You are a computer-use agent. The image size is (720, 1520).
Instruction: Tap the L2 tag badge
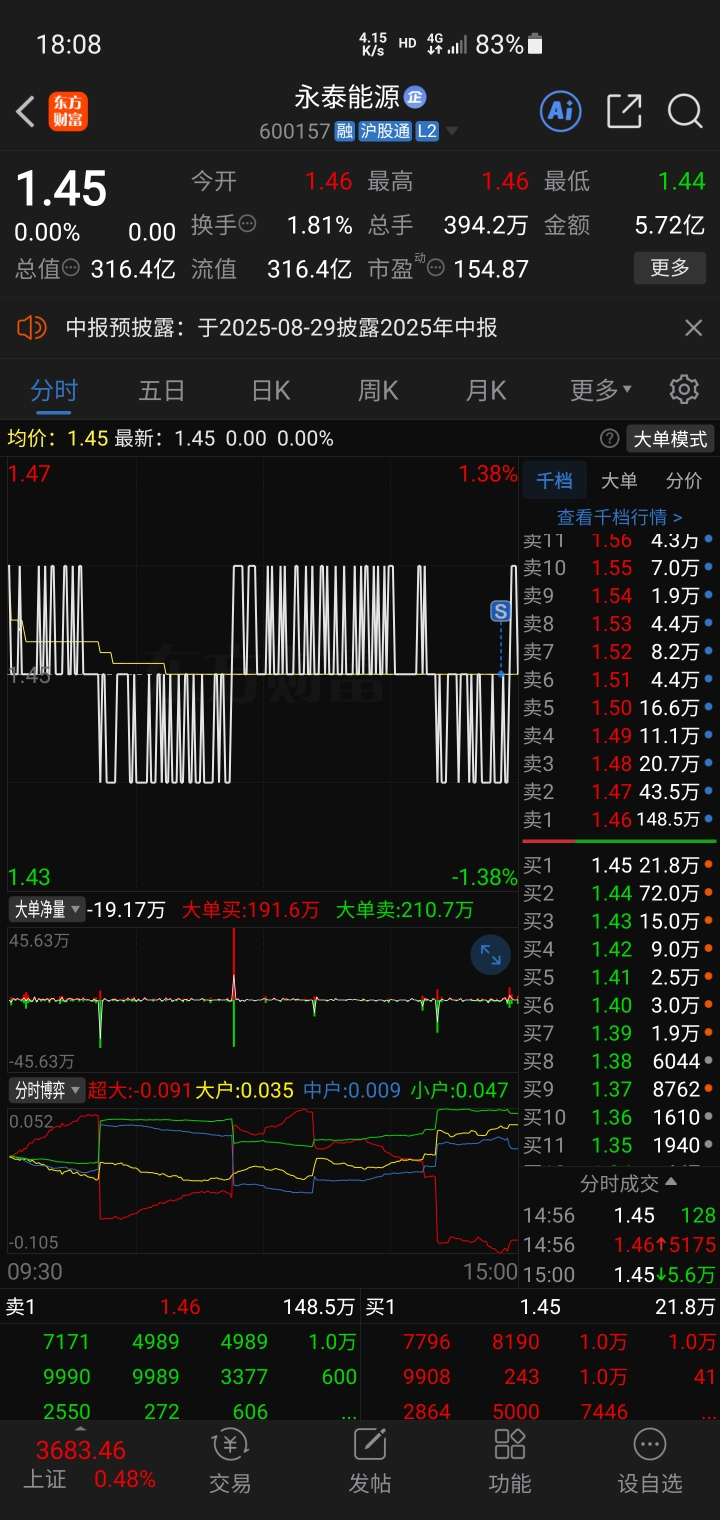point(427,131)
